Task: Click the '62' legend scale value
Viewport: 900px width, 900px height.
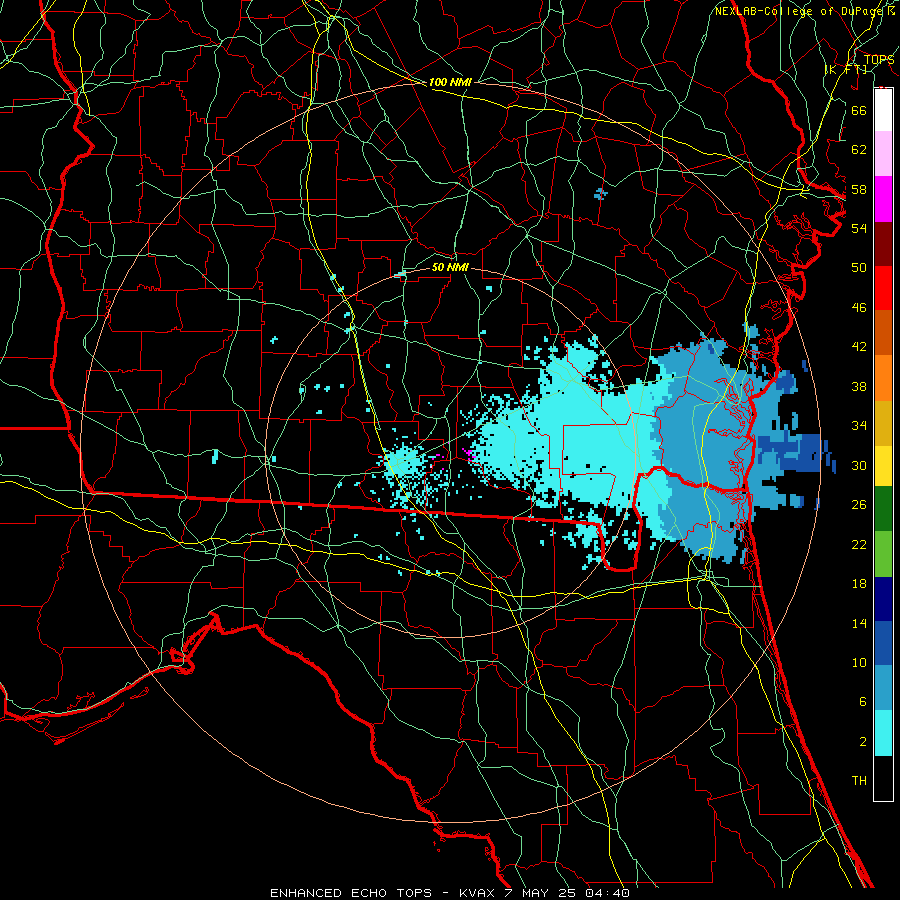Action: (859, 150)
